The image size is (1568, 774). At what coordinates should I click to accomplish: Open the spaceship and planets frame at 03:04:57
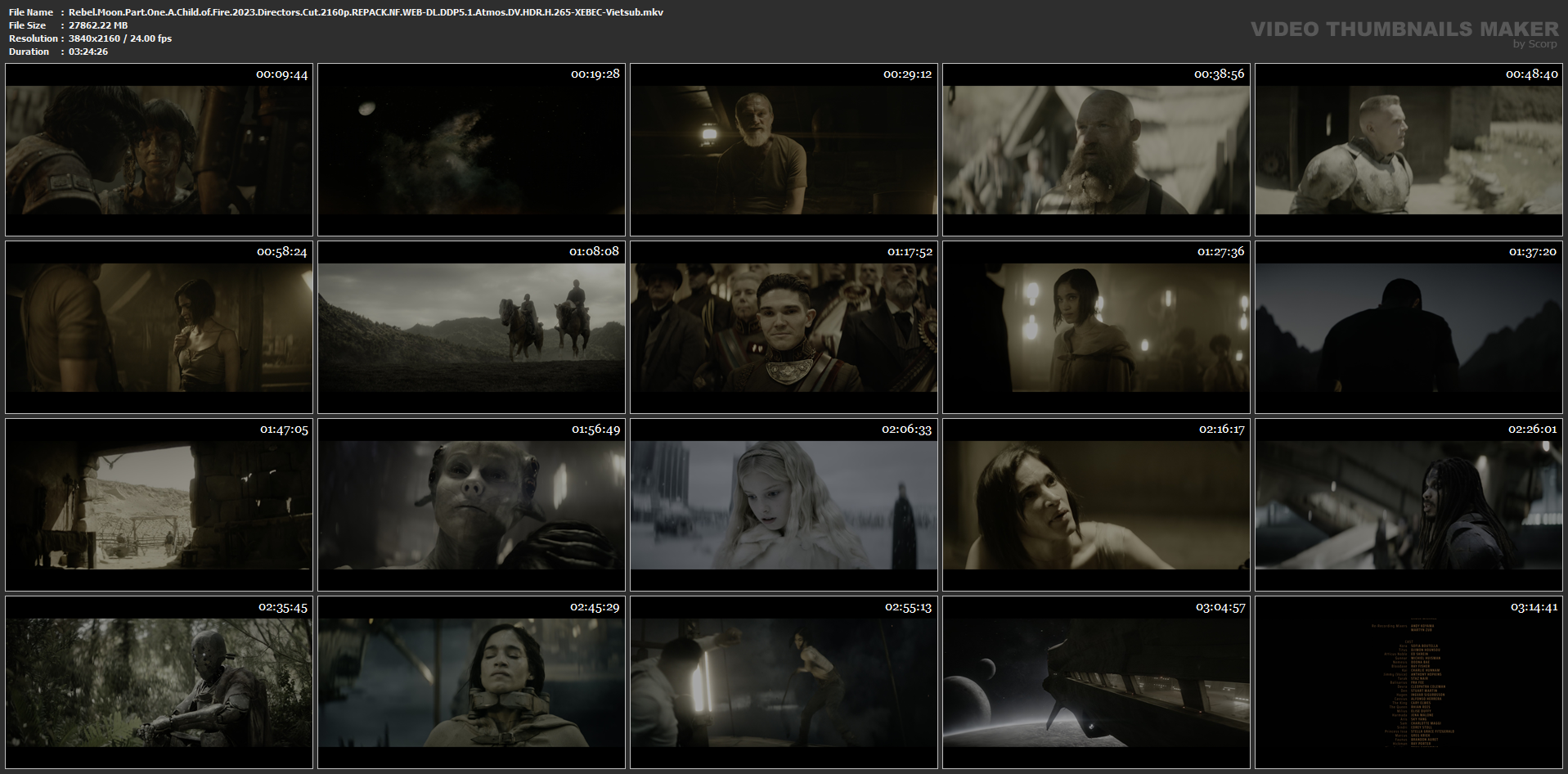tap(1096, 682)
